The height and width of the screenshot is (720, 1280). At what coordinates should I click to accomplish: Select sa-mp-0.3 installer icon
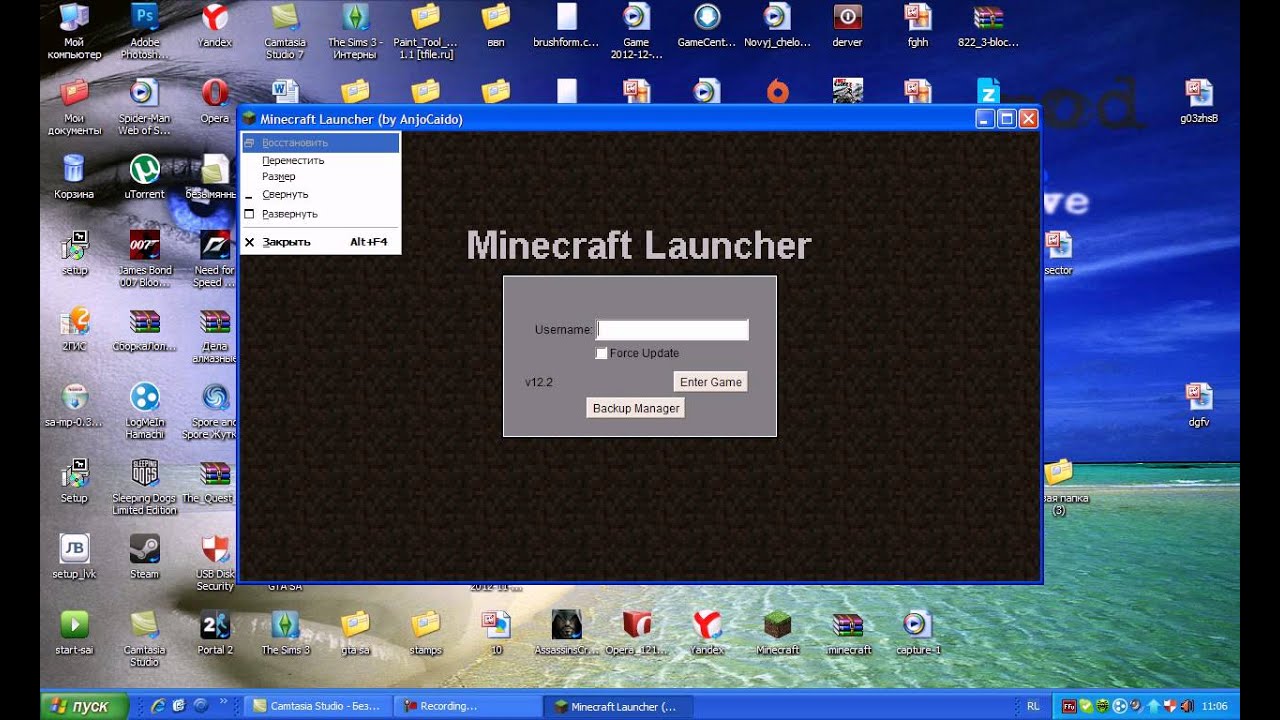pos(74,405)
